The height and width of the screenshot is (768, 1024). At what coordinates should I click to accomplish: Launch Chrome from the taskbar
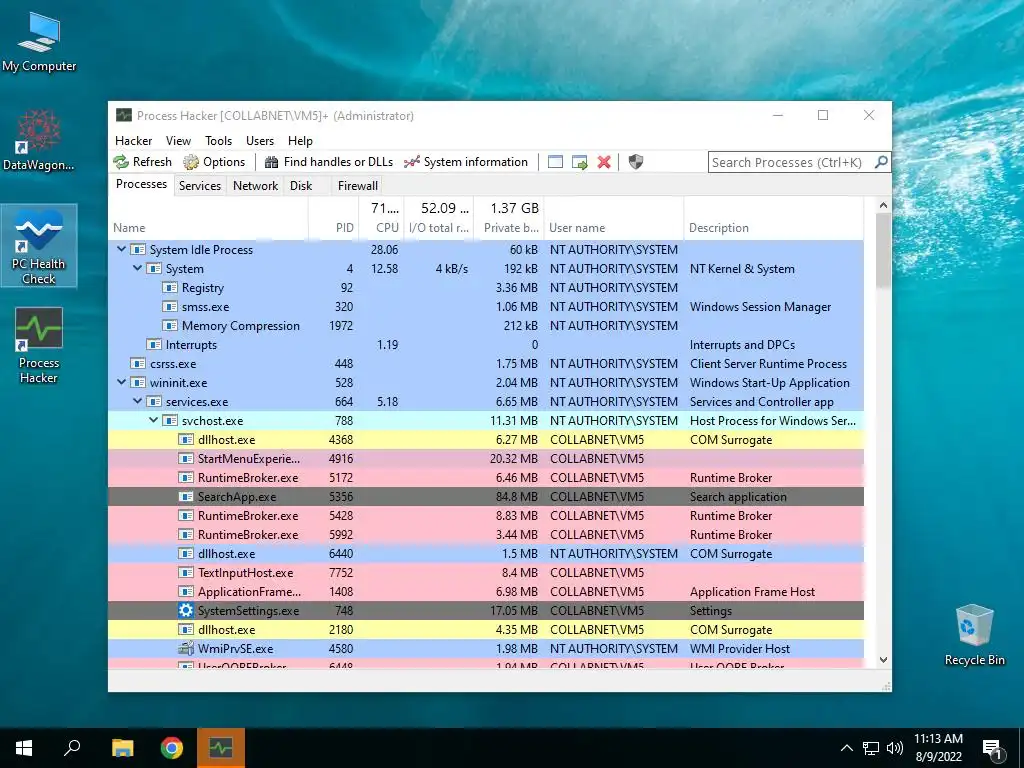[x=172, y=748]
